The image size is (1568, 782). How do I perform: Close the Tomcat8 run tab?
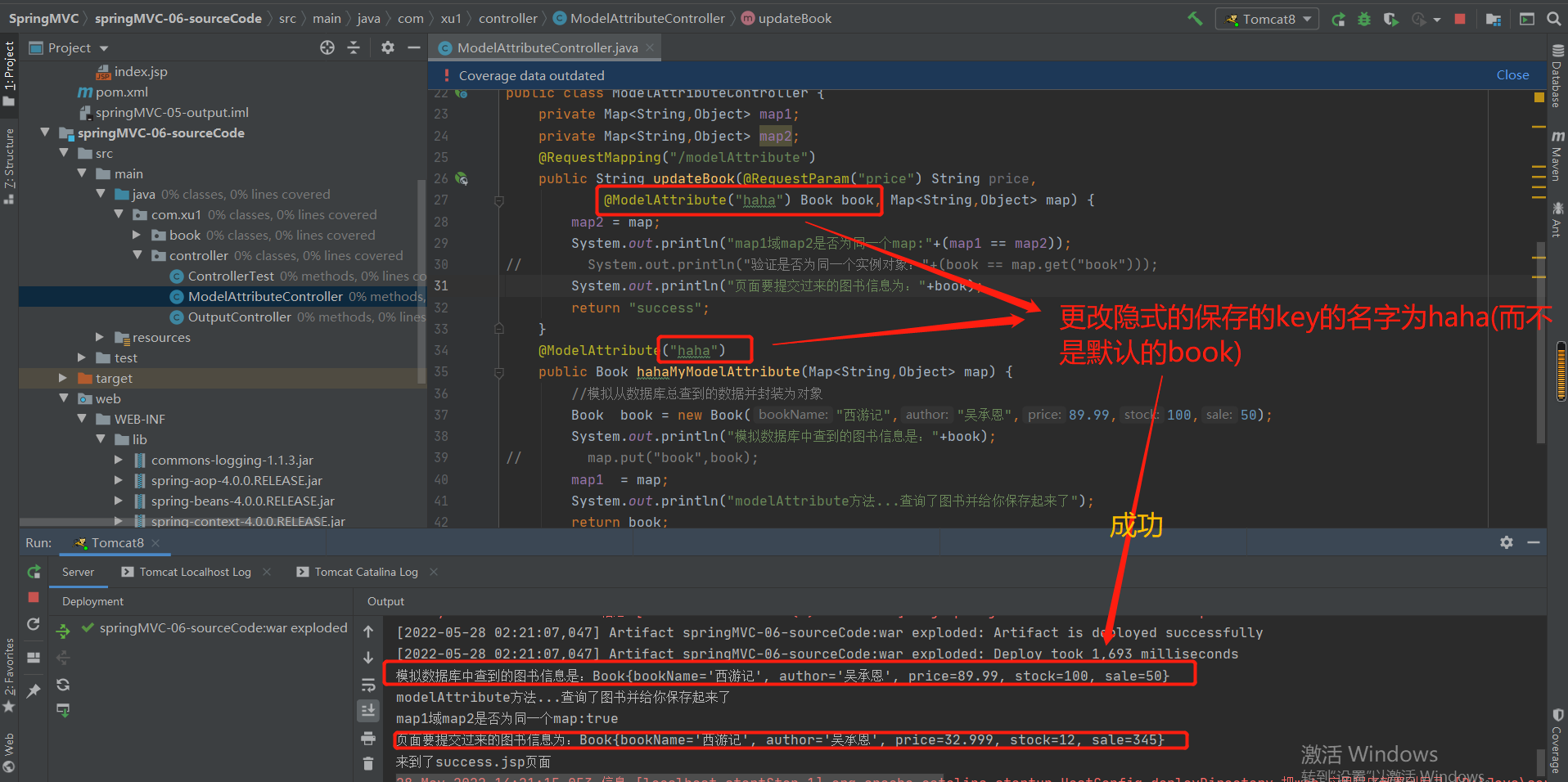(x=156, y=542)
